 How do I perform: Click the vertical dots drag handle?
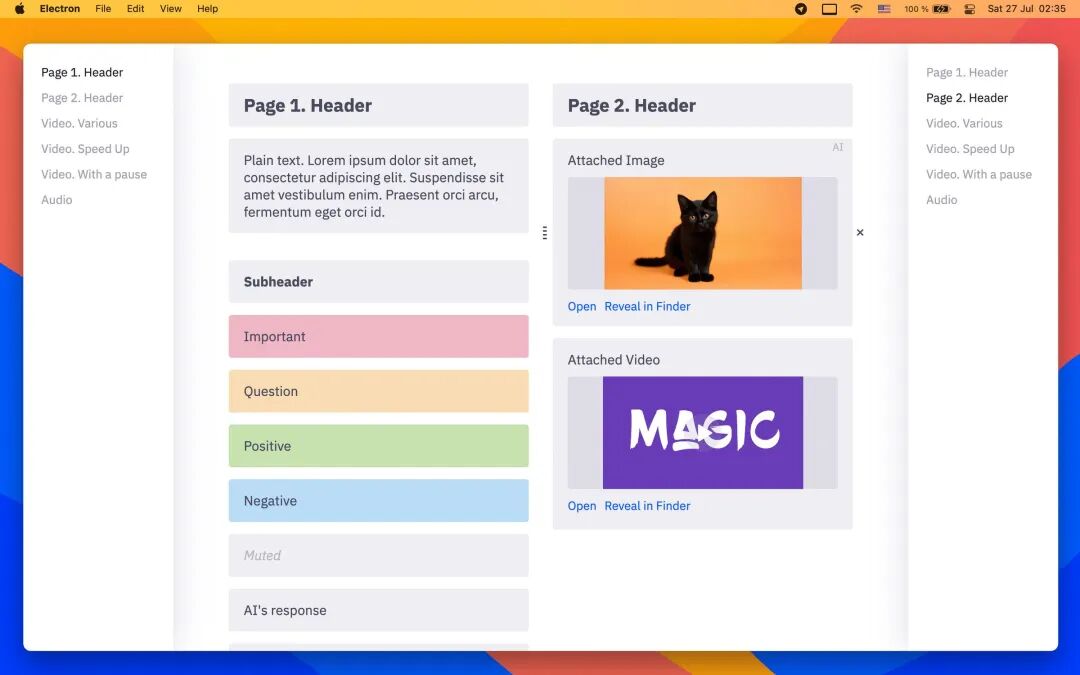pos(545,233)
